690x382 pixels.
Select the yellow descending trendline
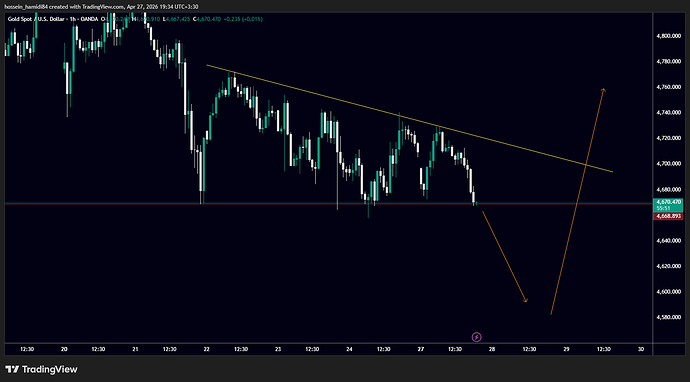[x=409, y=118]
